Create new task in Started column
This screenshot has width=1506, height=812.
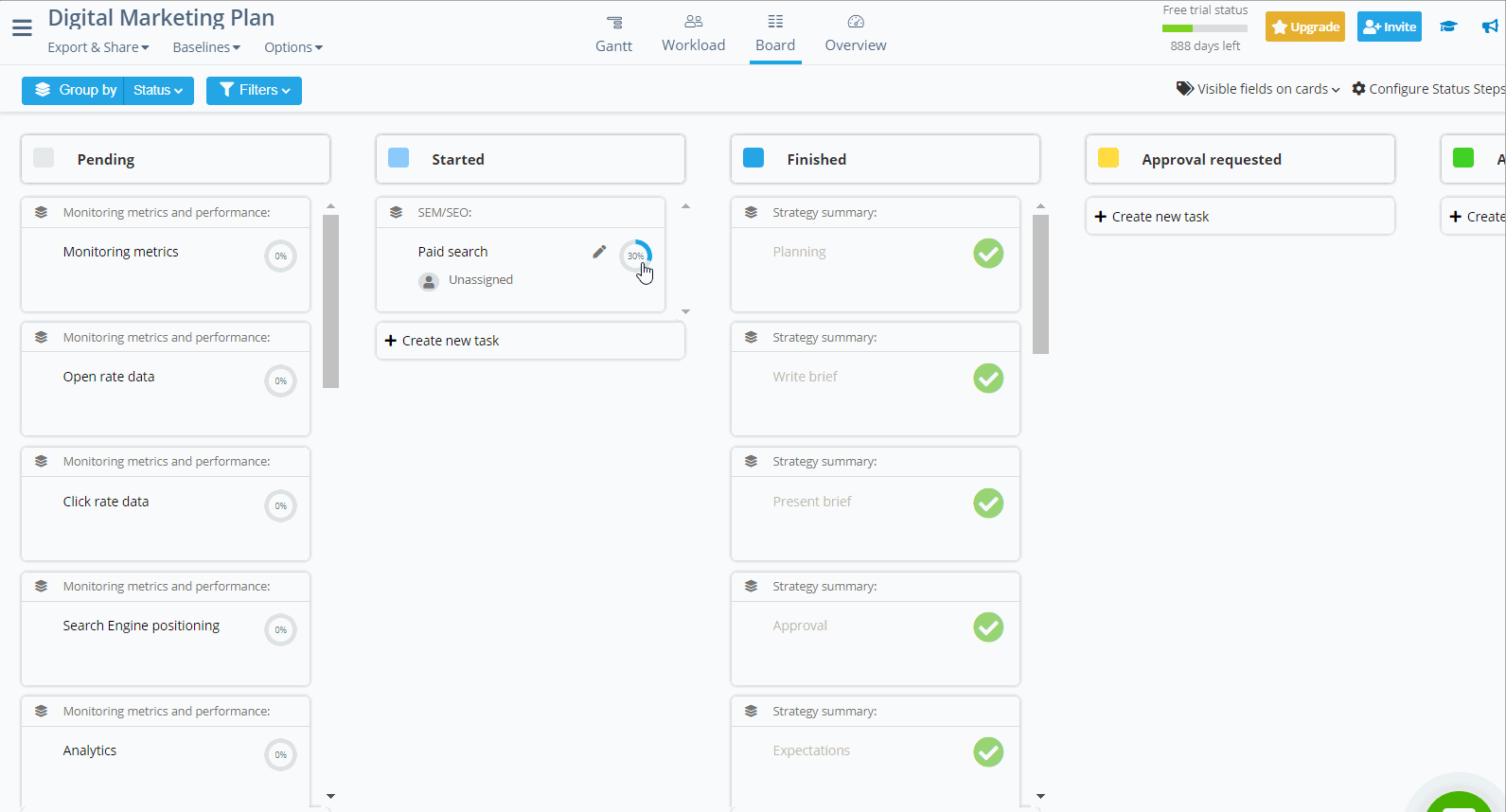pyautogui.click(x=530, y=341)
